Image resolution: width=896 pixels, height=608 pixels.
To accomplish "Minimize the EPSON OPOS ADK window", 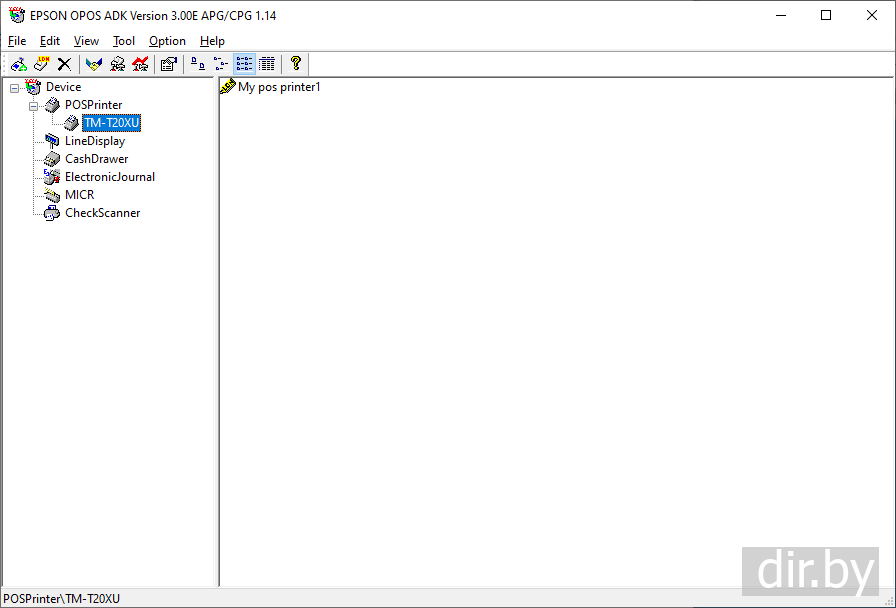I will click(x=781, y=15).
